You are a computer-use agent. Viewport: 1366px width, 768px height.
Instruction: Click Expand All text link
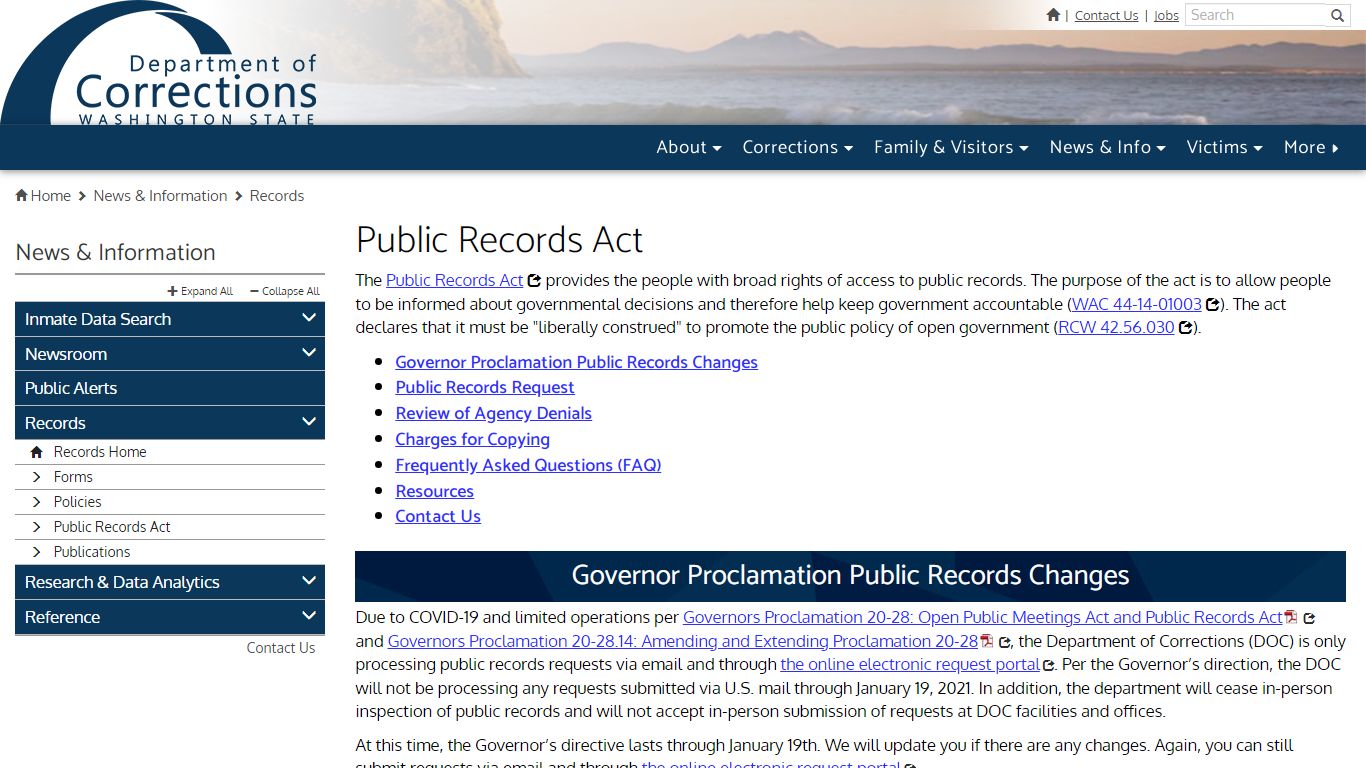206,291
